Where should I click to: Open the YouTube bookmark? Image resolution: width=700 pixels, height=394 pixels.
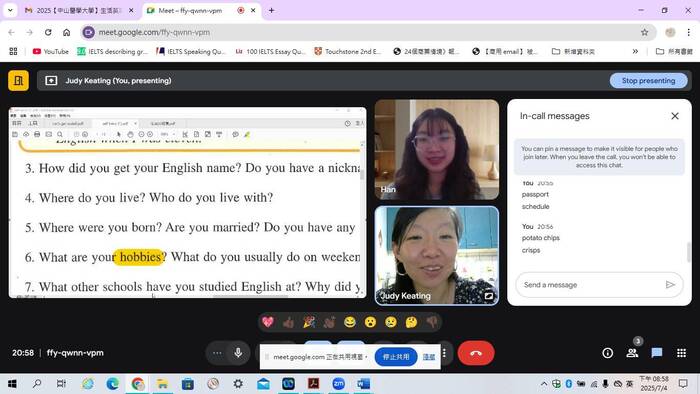pos(50,51)
